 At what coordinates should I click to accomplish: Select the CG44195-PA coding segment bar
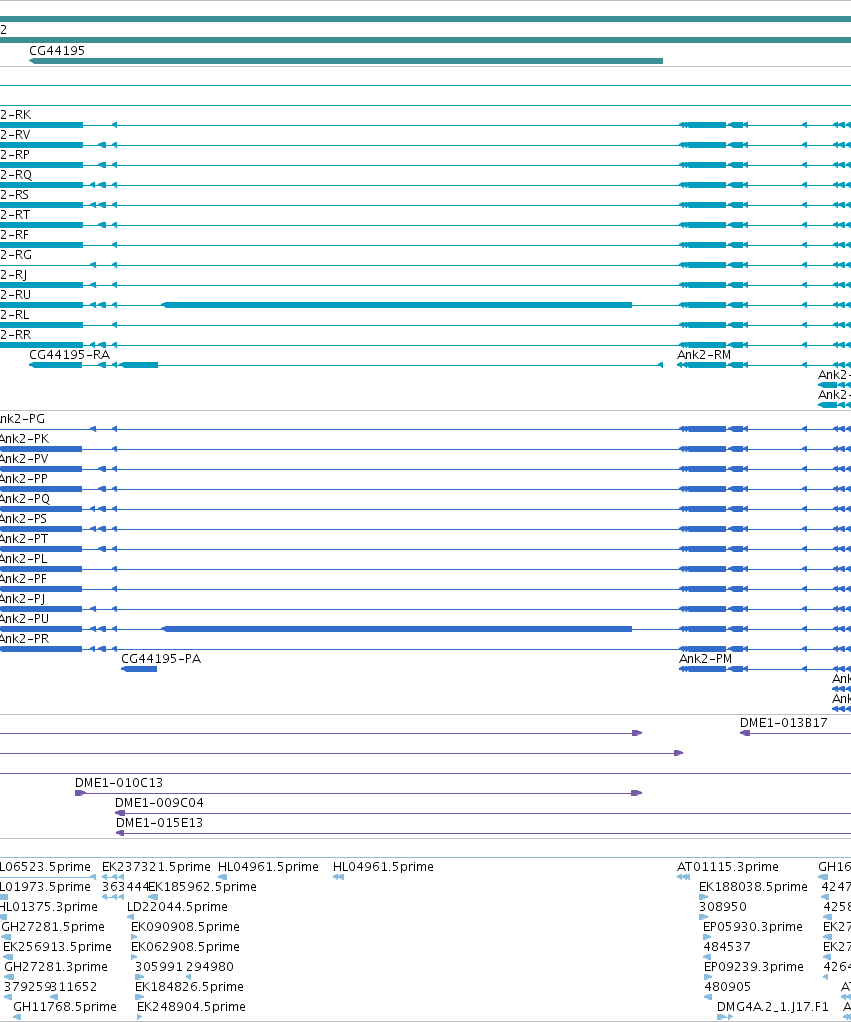pyautogui.click(x=139, y=669)
